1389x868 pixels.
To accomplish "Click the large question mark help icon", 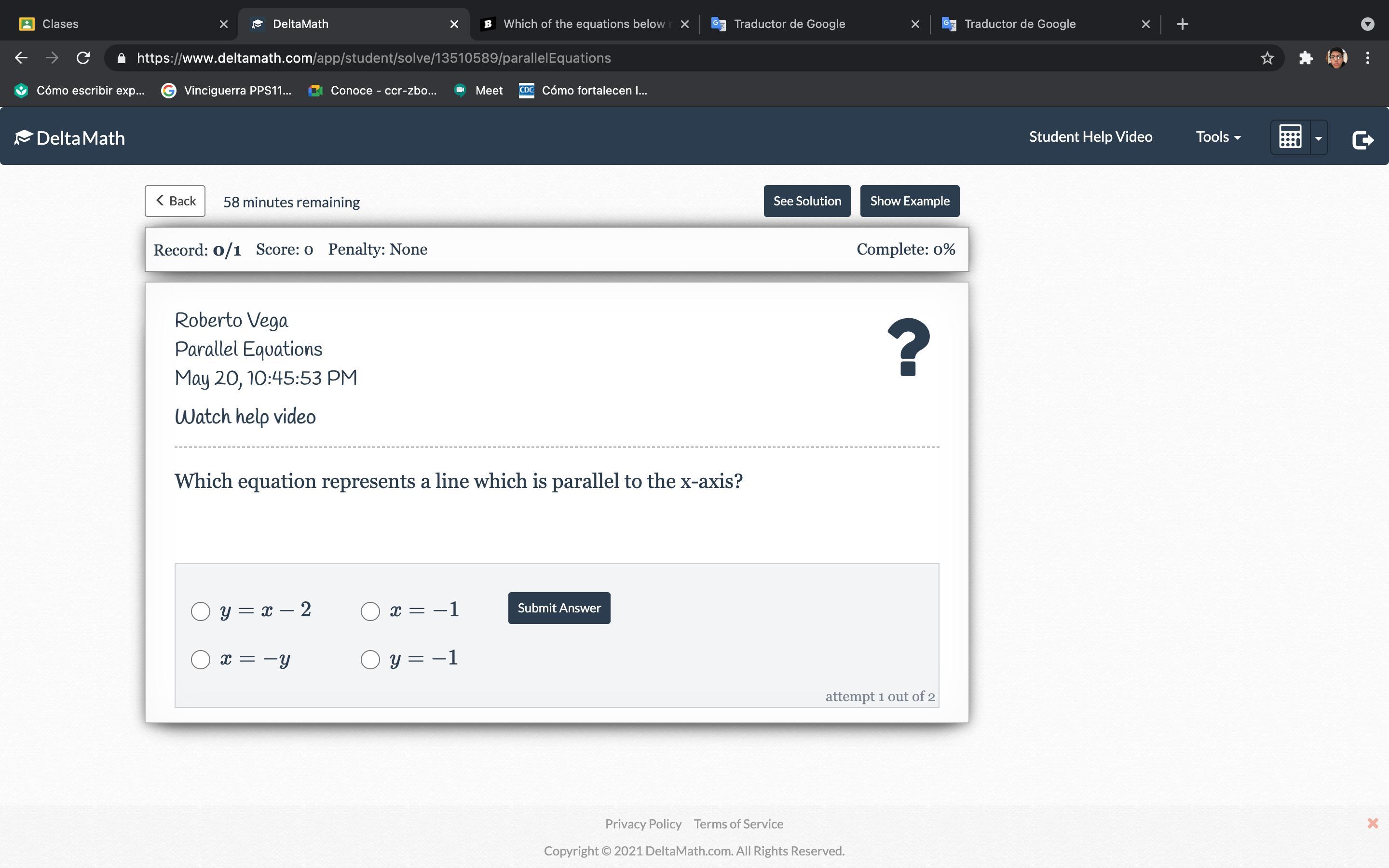I will pyautogui.click(x=908, y=347).
